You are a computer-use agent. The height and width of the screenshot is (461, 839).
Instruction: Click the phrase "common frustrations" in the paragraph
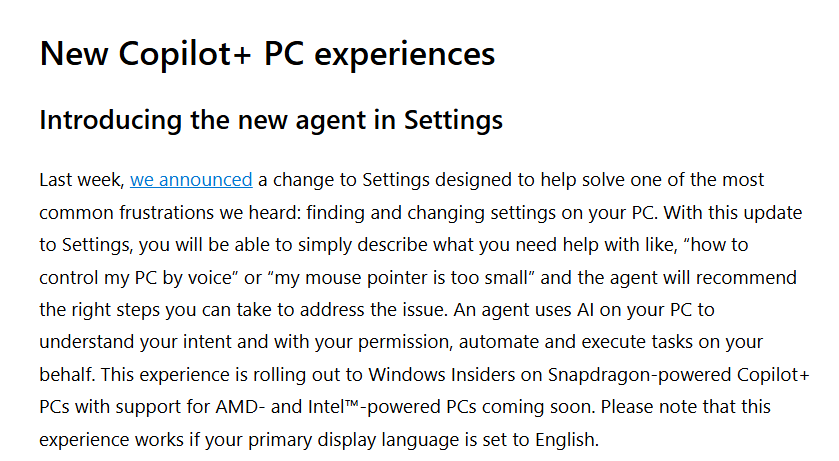pyautogui.click(x=126, y=213)
